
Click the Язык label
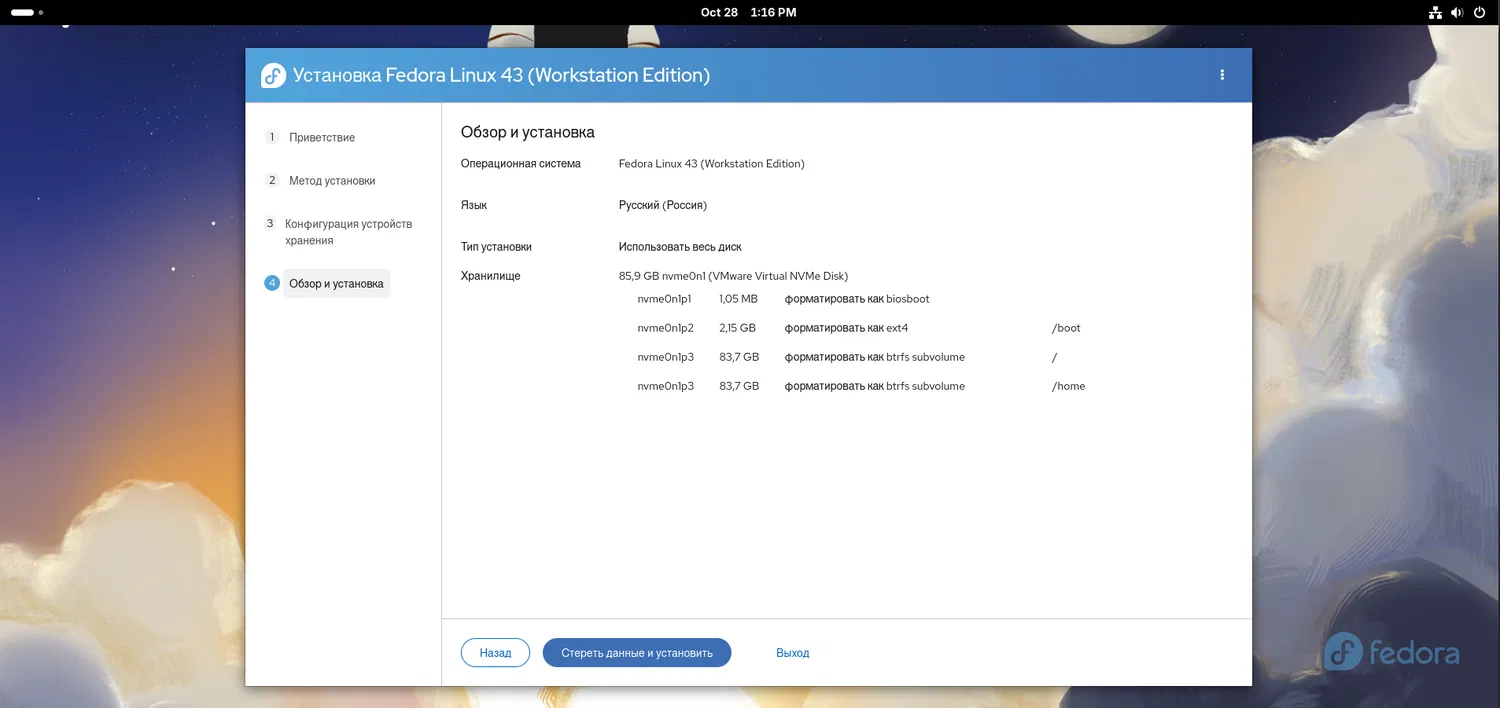474,205
